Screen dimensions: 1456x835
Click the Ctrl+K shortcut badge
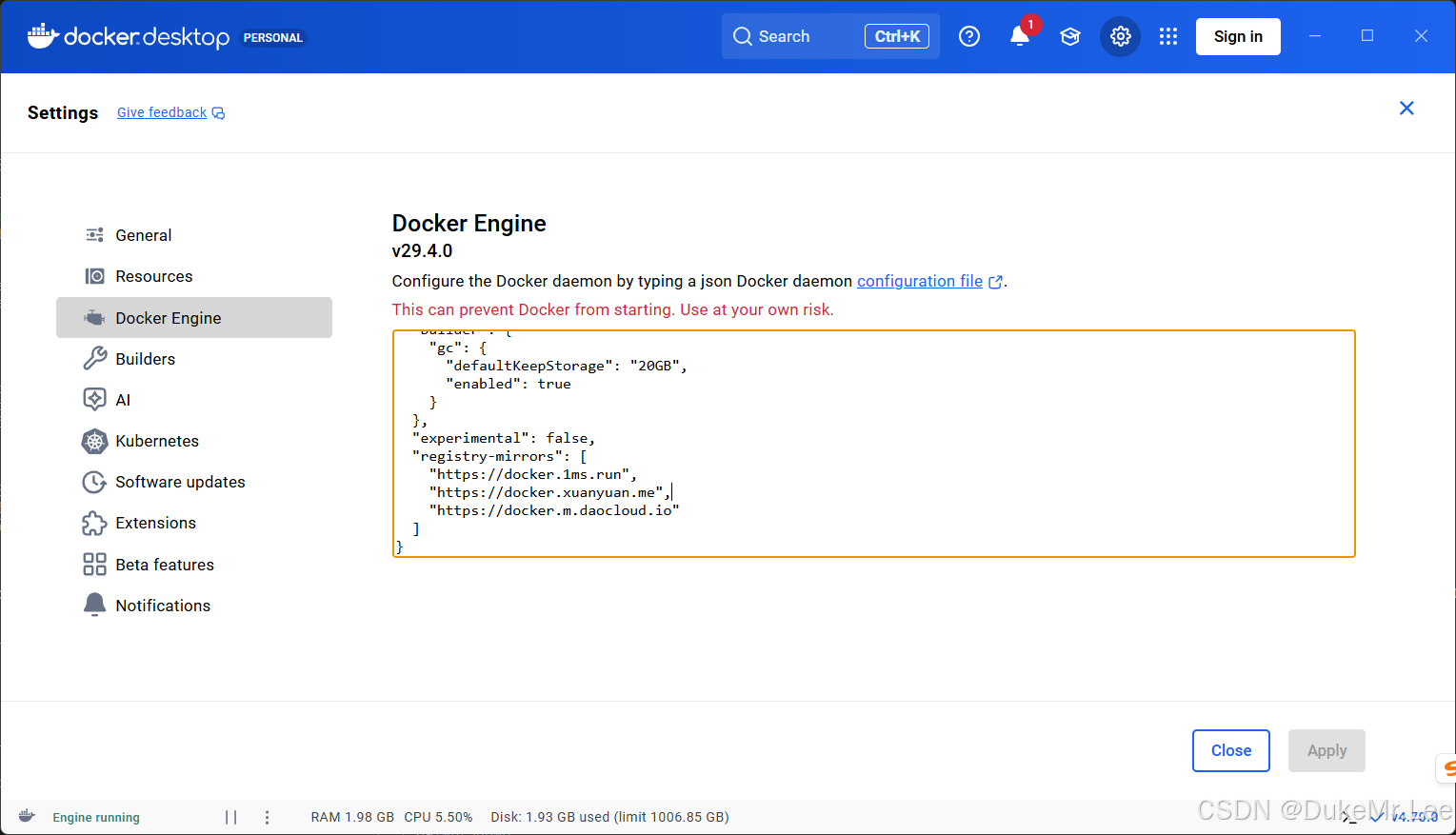click(x=897, y=36)
